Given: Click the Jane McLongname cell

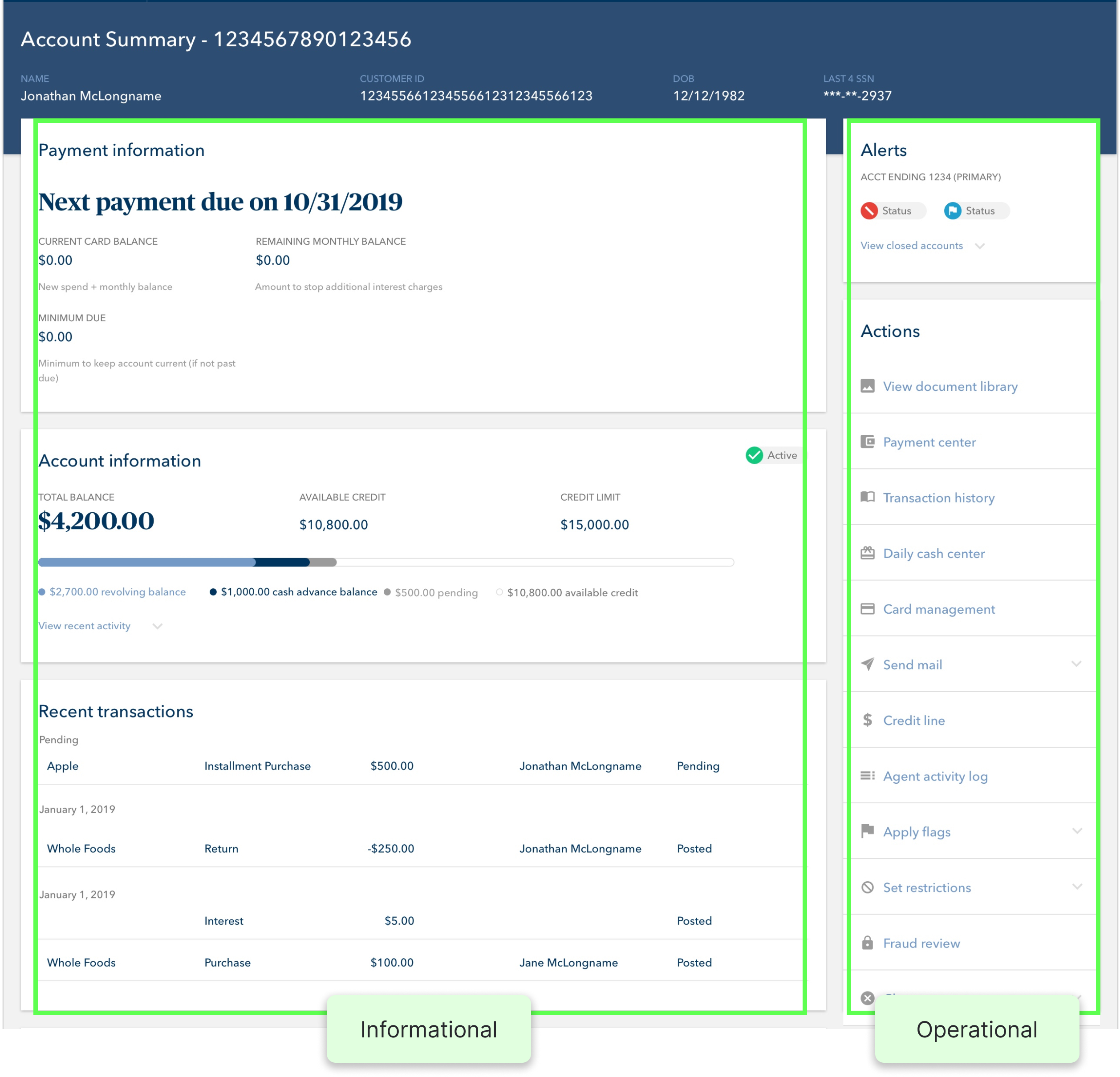Looking at the screenshot, I should [568, 963].
